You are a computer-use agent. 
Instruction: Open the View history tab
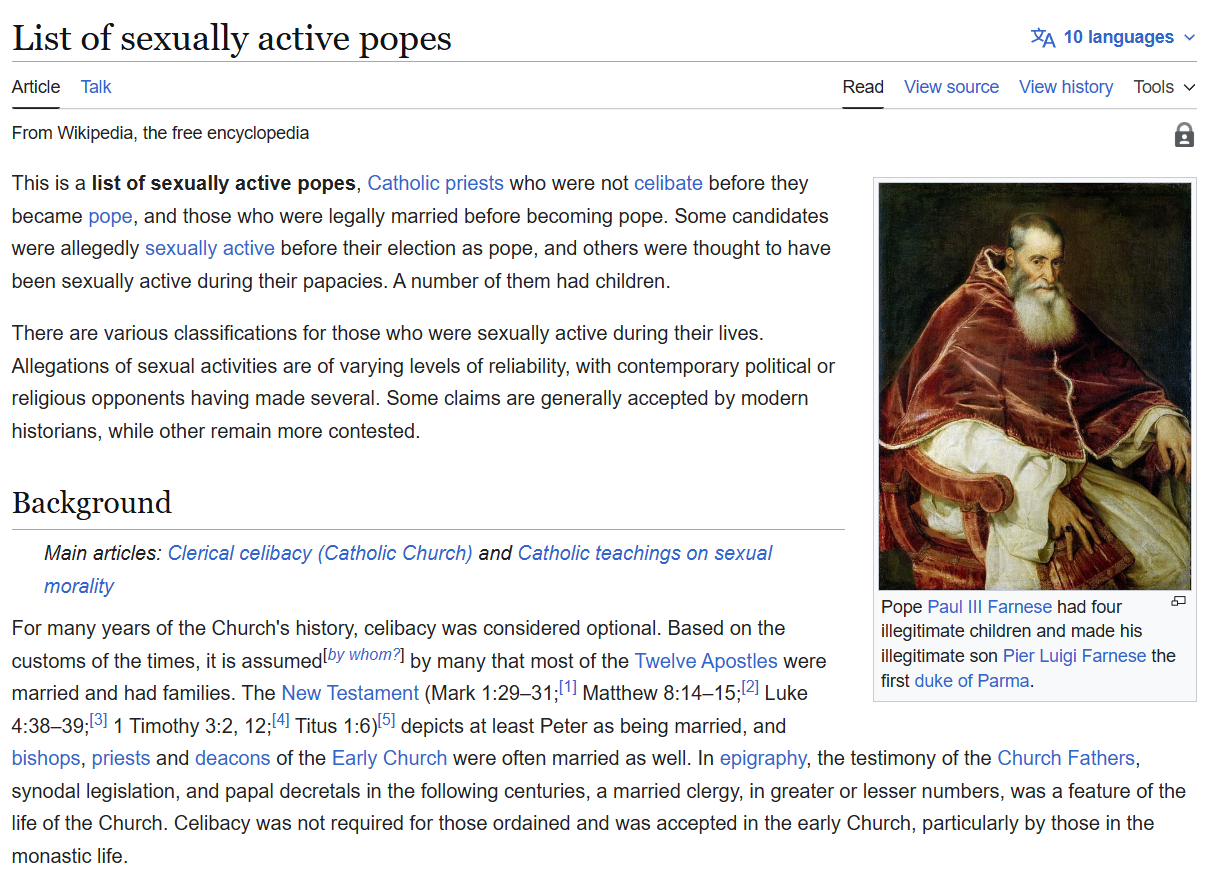pyautogui.click(x=1066, y=87)
